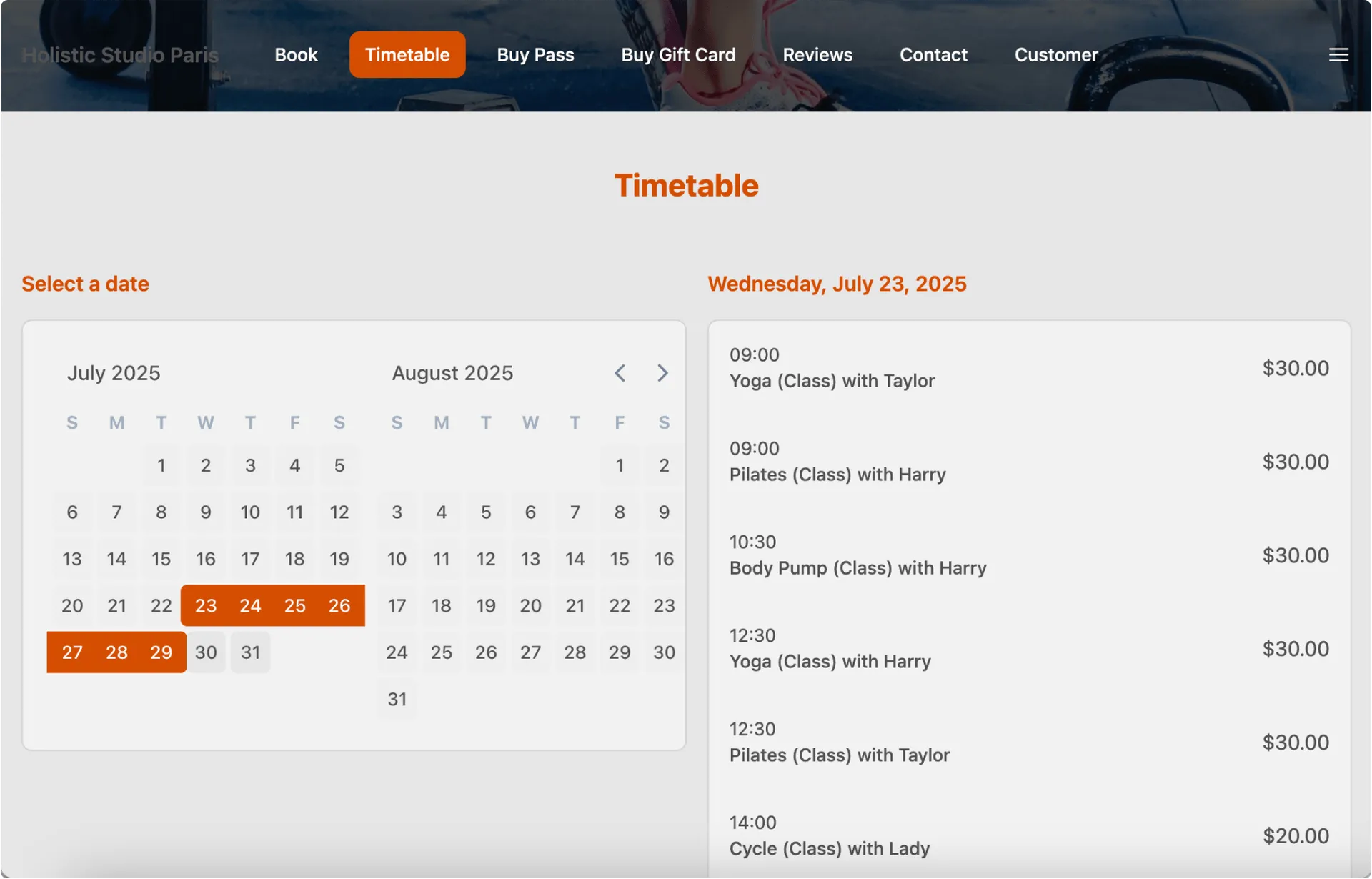Open the Buy Pass page

click(535, 54)
